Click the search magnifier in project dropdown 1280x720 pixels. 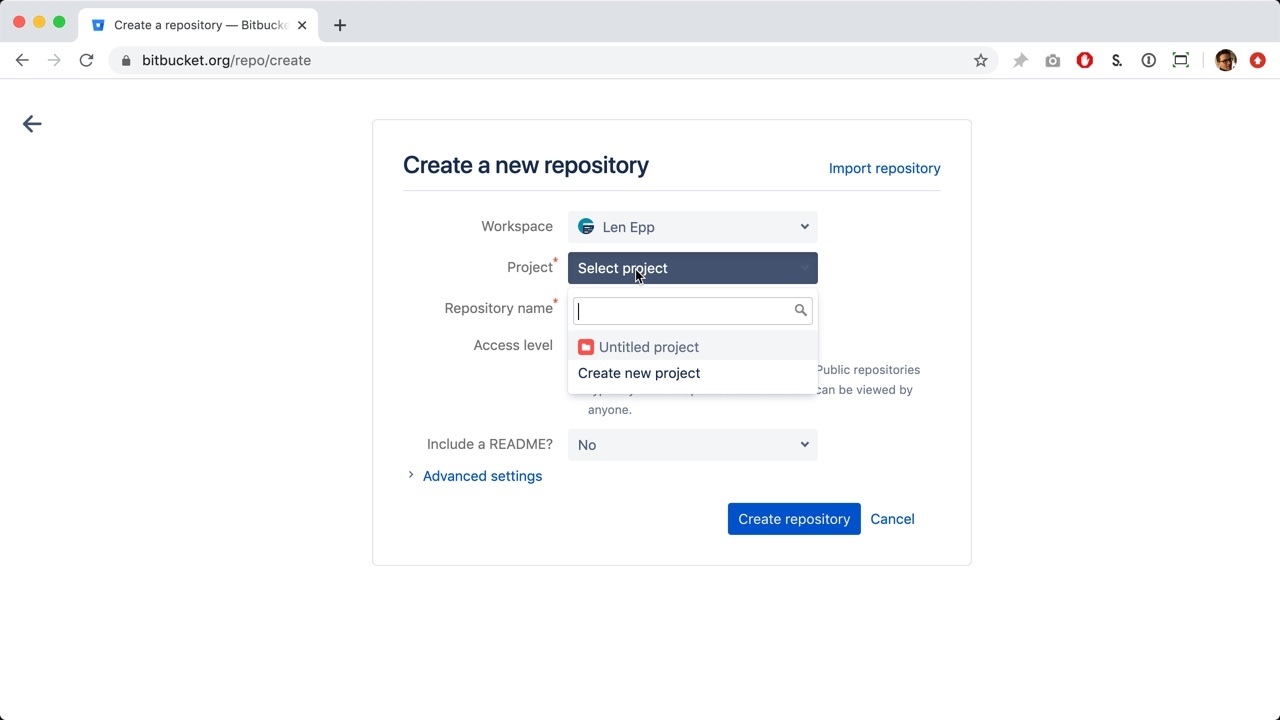[800, 311]
